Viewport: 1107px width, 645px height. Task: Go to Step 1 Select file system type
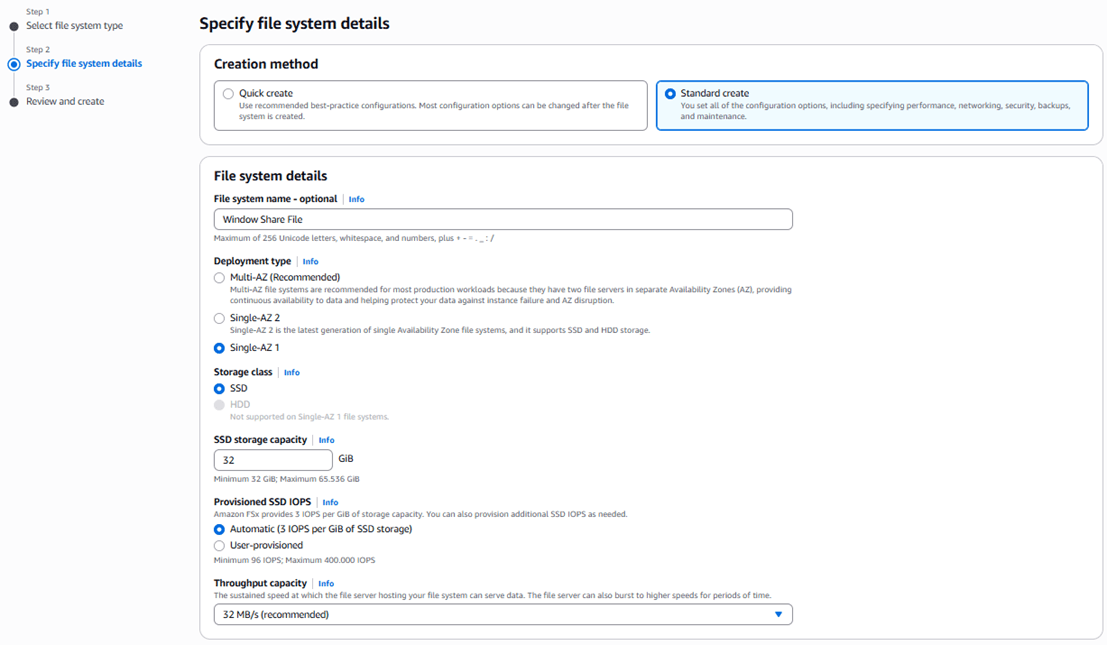tap(74, 26)
